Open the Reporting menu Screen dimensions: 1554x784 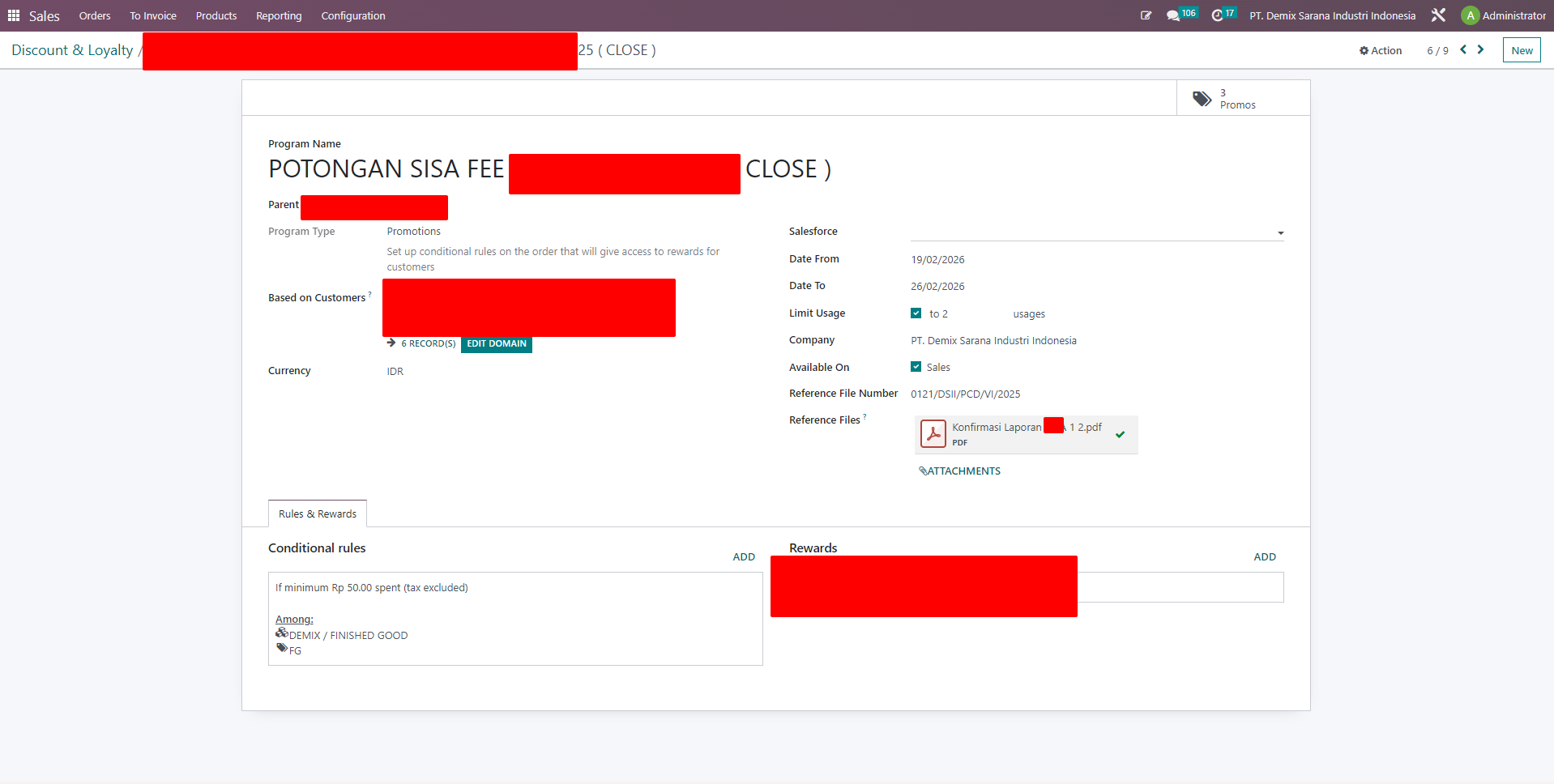pyautogui.click(x=279, y=15)
